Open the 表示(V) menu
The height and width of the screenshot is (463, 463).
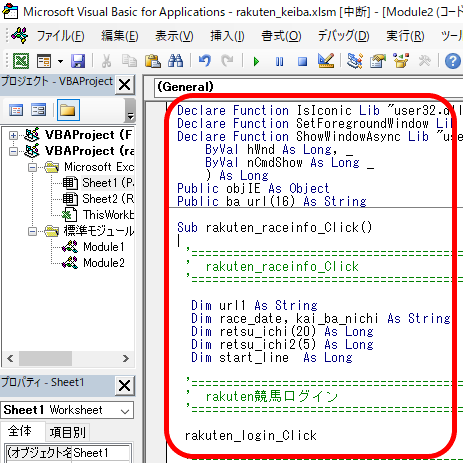click(174, 36)
